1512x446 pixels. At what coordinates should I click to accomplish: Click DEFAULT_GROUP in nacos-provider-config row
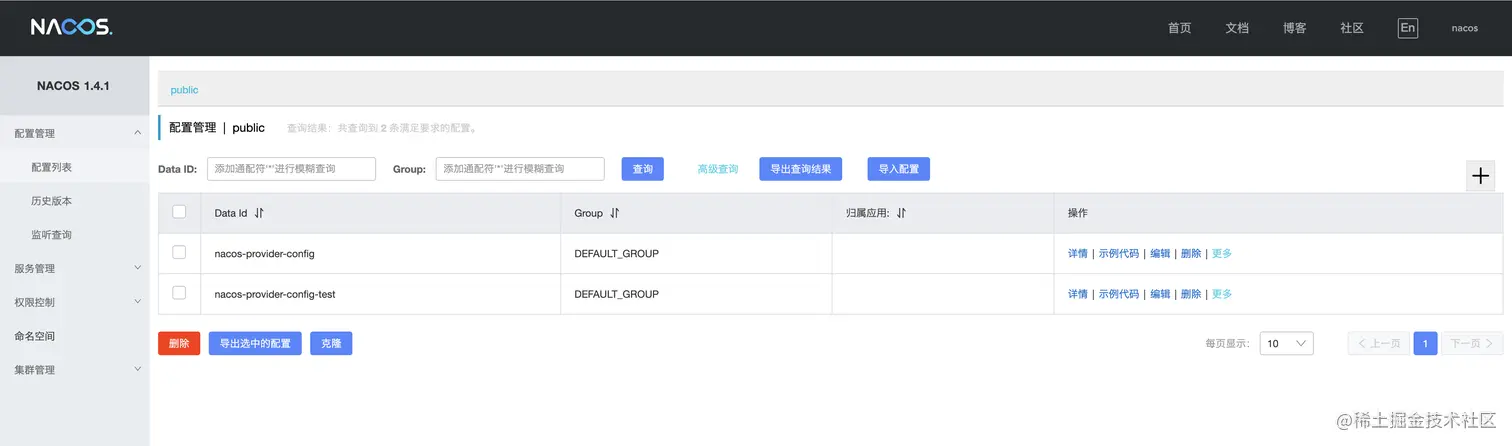[617, 254]
